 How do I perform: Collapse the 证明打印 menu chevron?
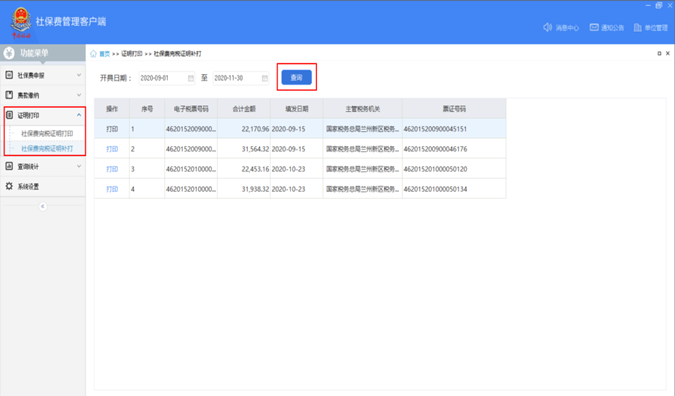(x=79, y=115)
